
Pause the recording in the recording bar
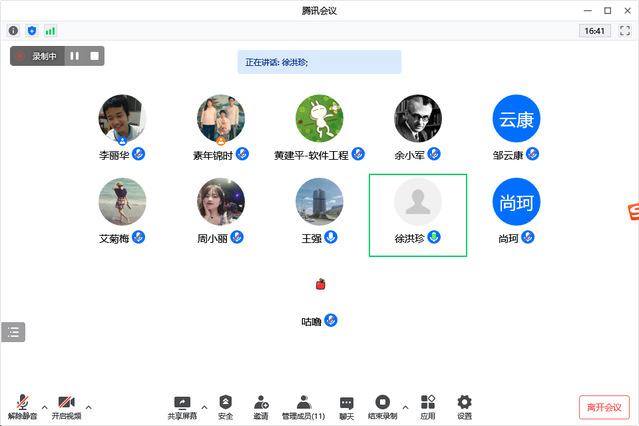tap(75, 56)
